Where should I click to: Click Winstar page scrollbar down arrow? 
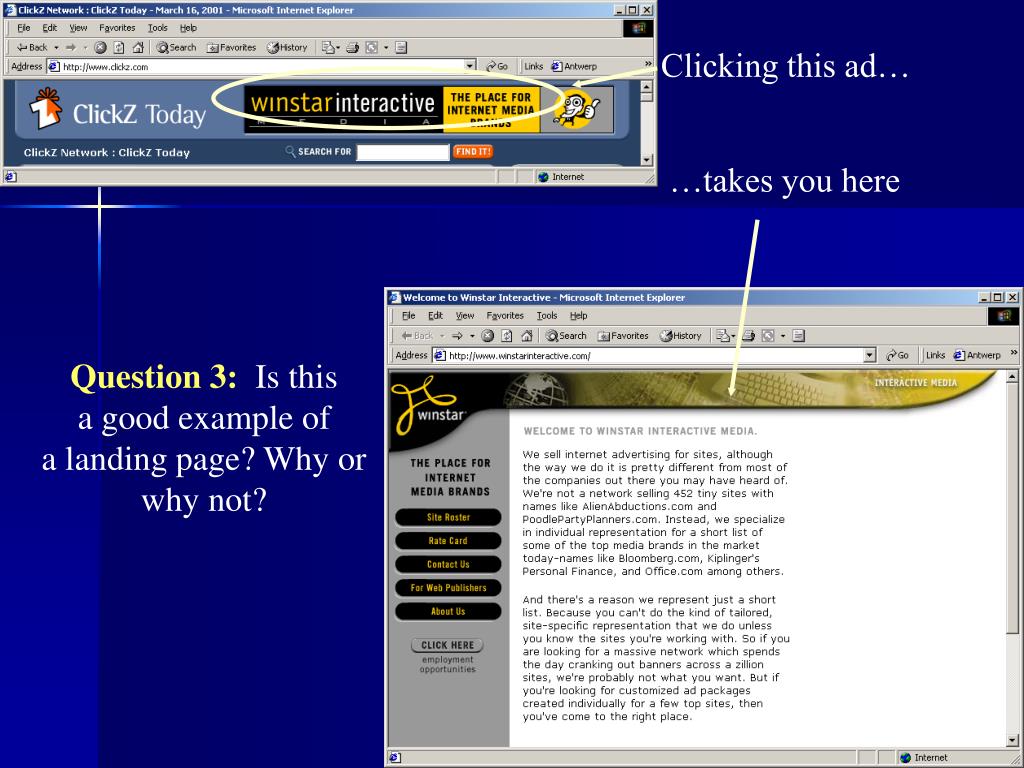pyautogui.click(x=1012, y=741)
